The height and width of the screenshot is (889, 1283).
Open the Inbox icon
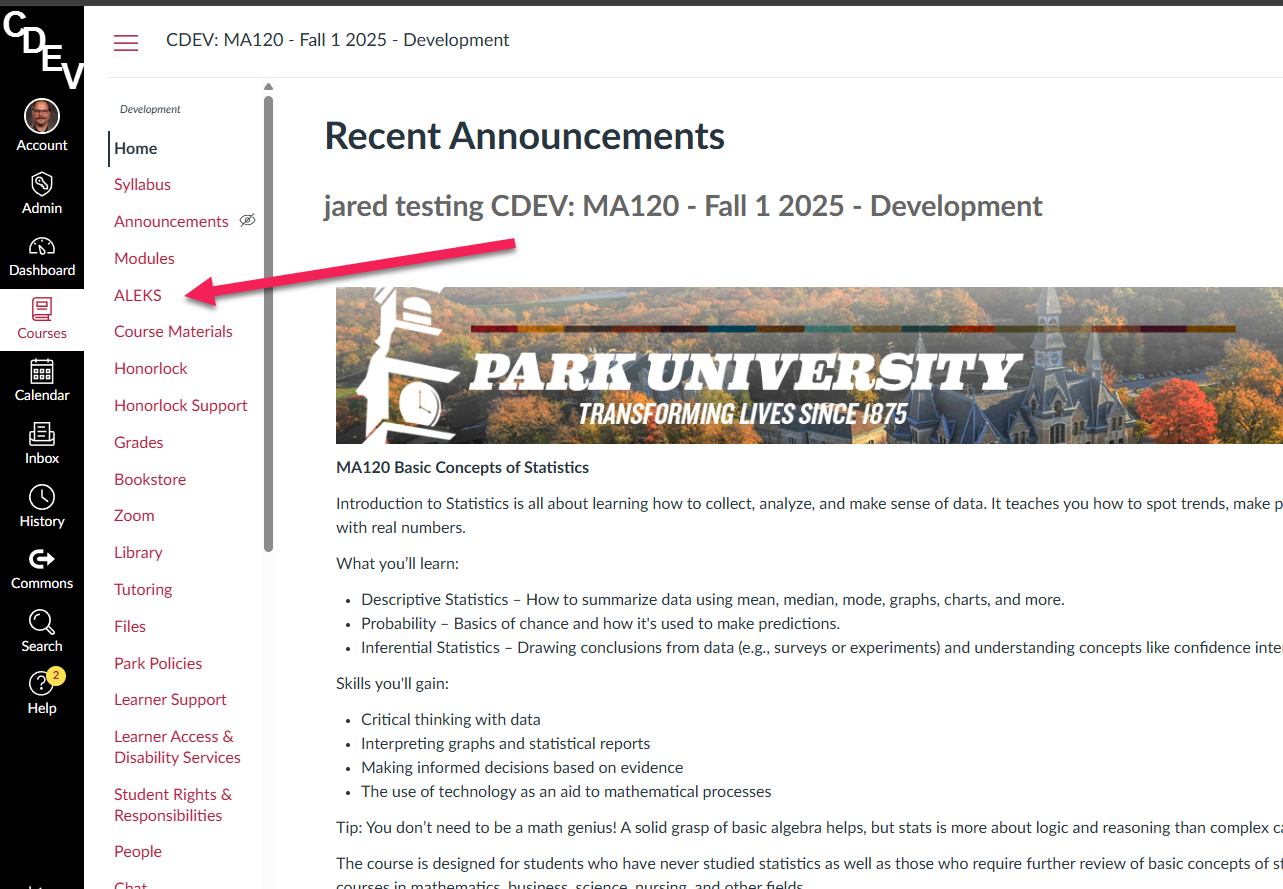click(42, 434)
